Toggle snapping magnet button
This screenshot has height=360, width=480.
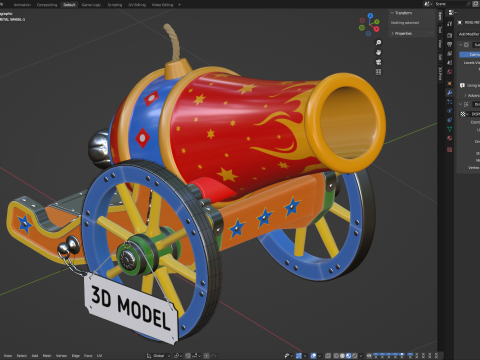pyautogui.click(x=188, y=356)
